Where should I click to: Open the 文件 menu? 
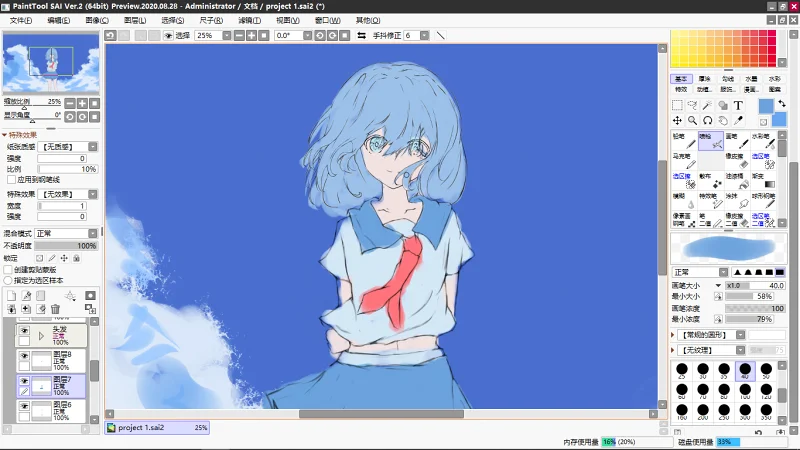(21, 20)
